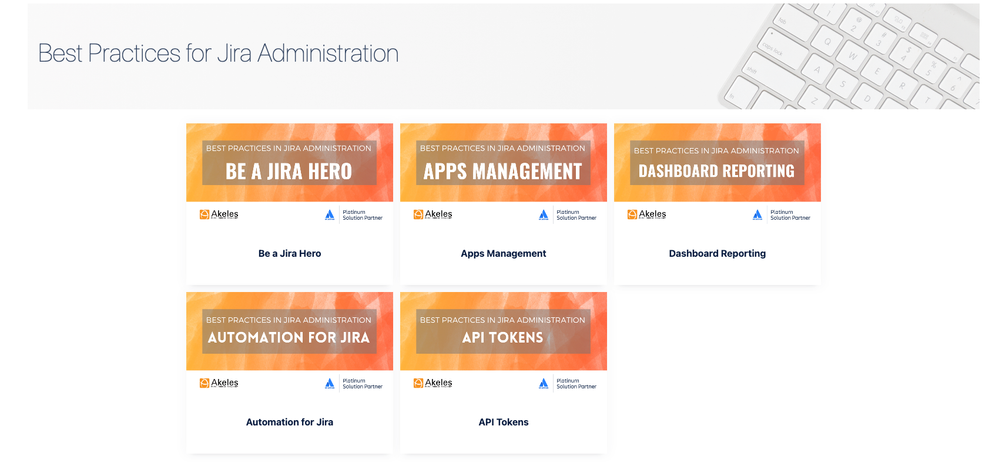
Task: Click Akeles logo on Be a Jira Hero card
Action: [219, 215]
